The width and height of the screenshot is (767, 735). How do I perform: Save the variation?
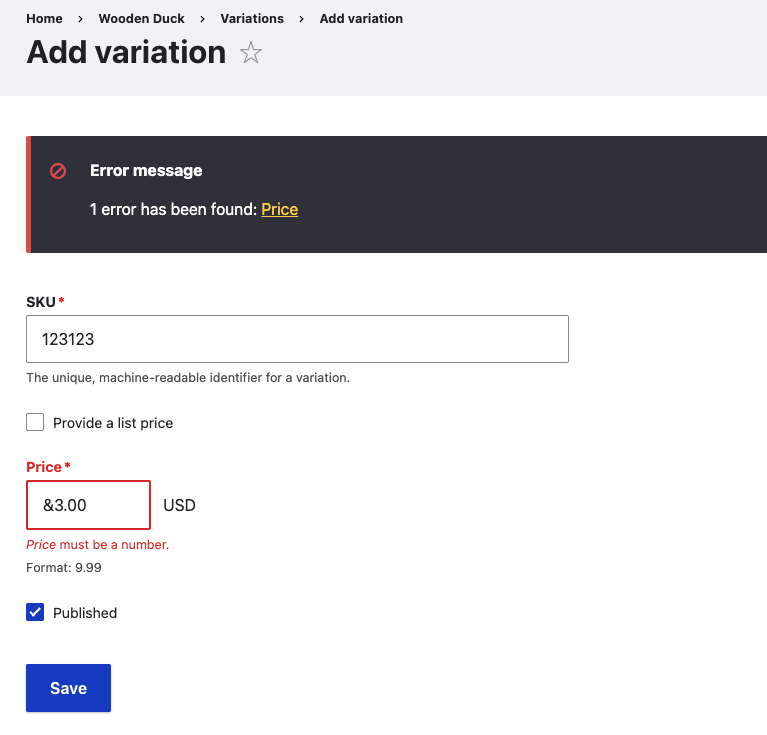point(68,688)
